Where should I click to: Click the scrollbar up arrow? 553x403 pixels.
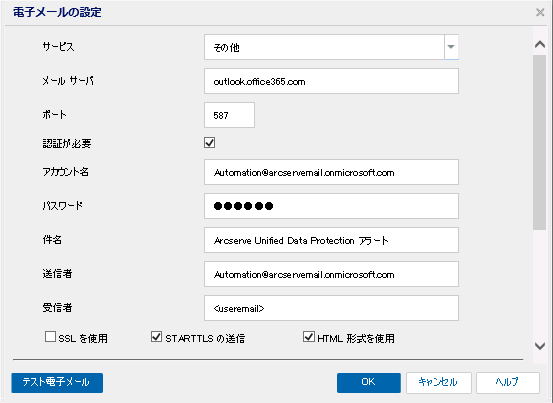pyautogui.click(x=540, y=45)
